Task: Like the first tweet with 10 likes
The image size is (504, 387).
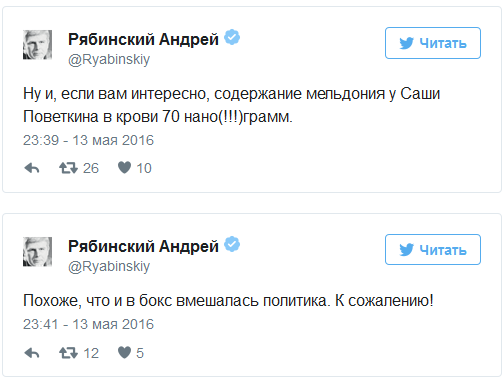Action: click(x=124, y=167)
